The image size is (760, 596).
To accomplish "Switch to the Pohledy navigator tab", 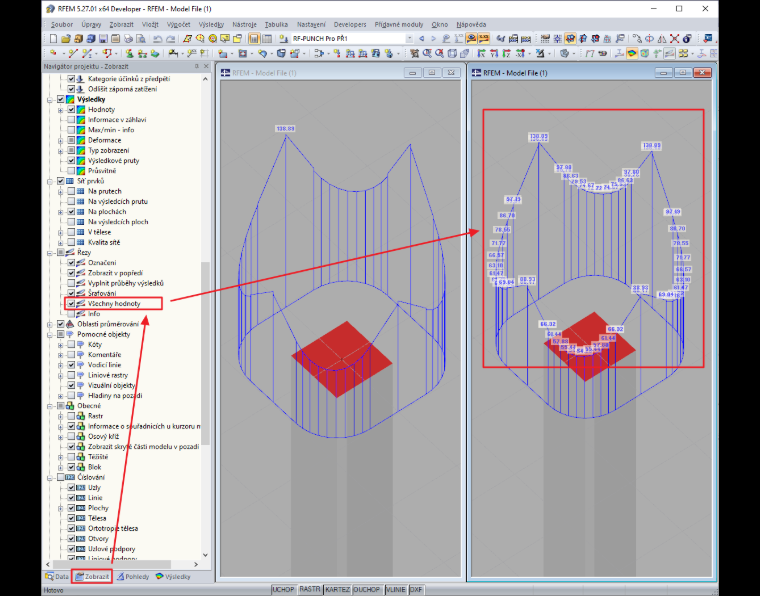I will click(x=133, y=577).
